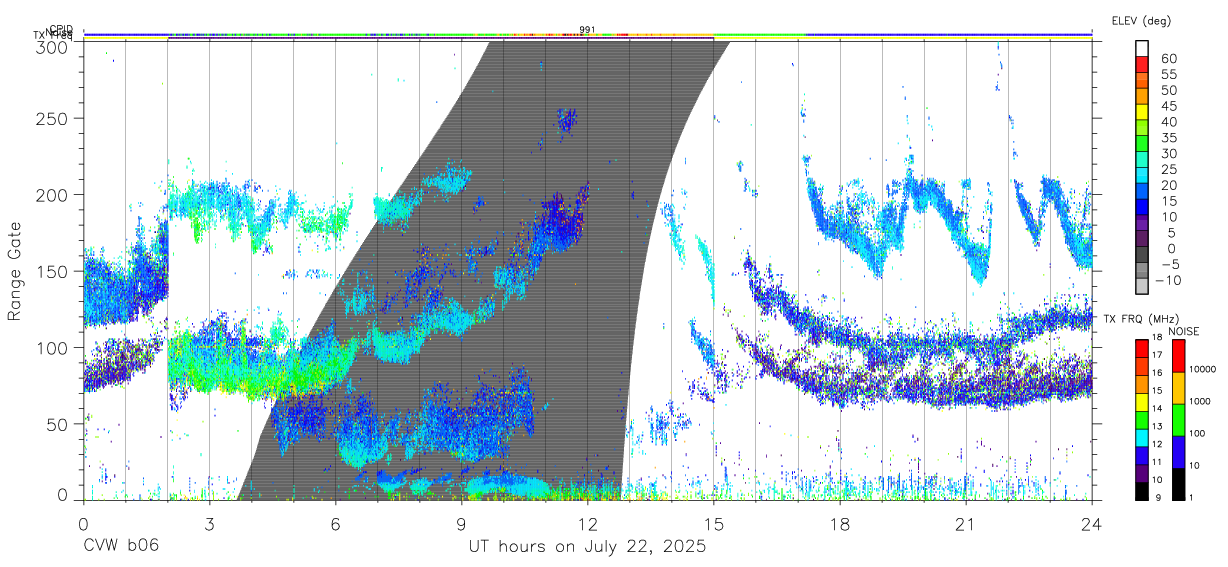Viewport: 1228px width, 567px height.
Task: Click the "TX FRQ (MHz)" legend title
Action: 1139,319
